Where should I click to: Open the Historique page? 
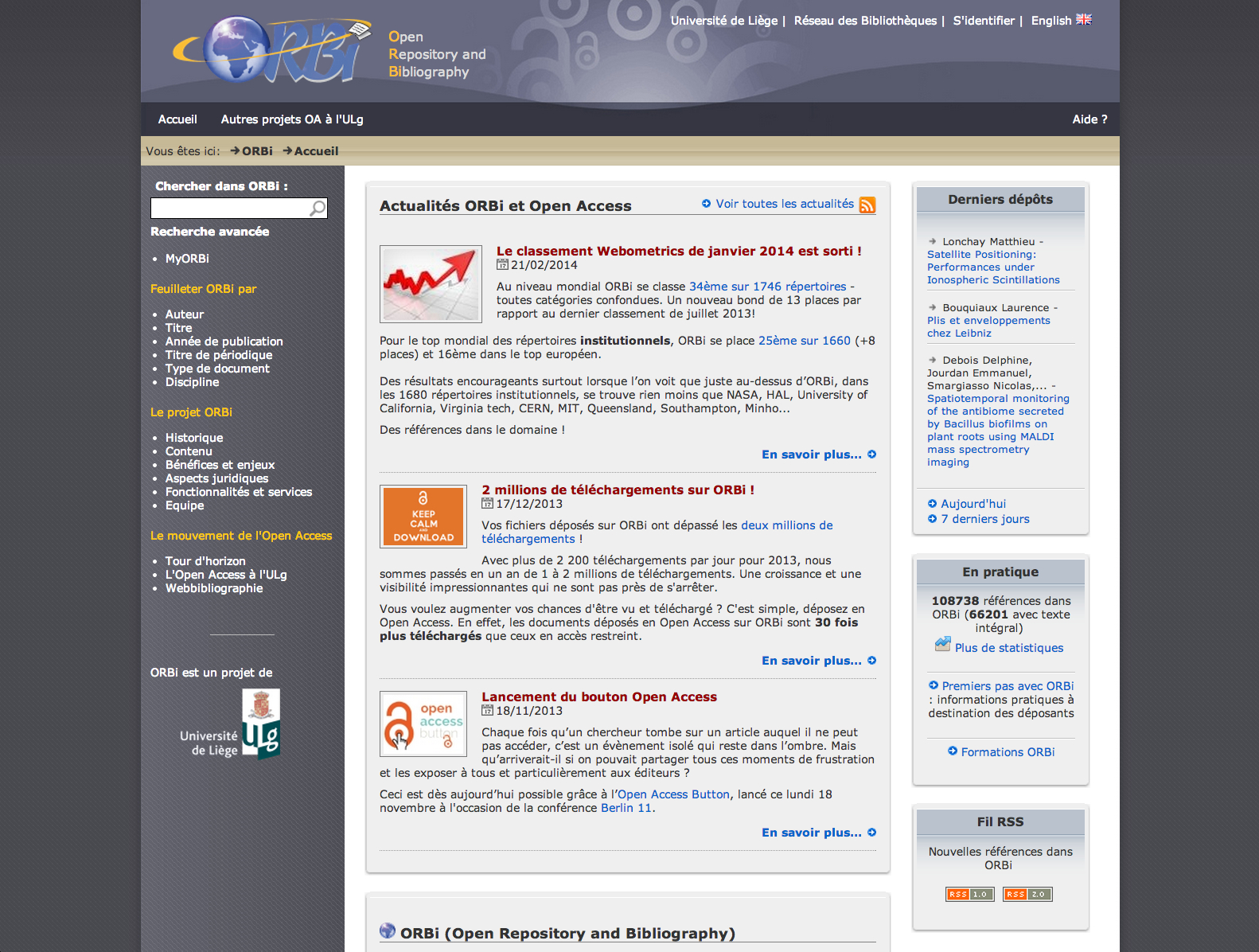click(194, 438)
